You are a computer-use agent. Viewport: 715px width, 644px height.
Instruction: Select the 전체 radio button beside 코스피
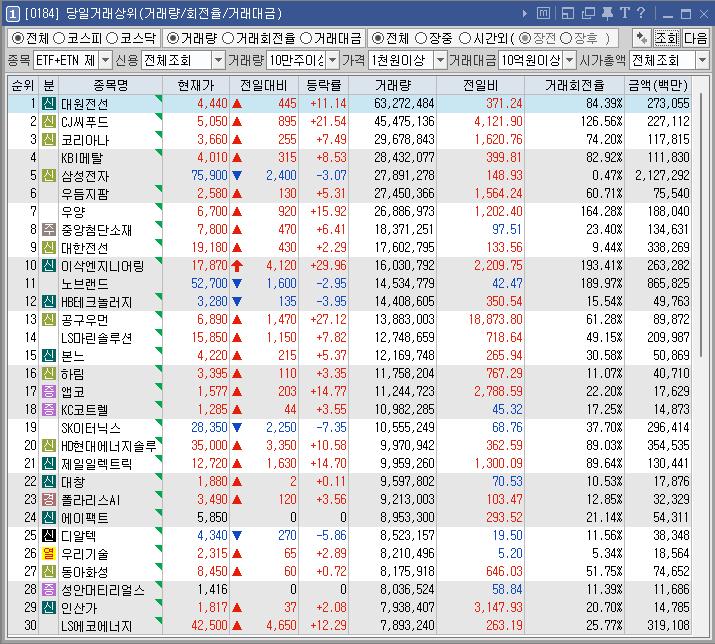(x=17, y=38)
